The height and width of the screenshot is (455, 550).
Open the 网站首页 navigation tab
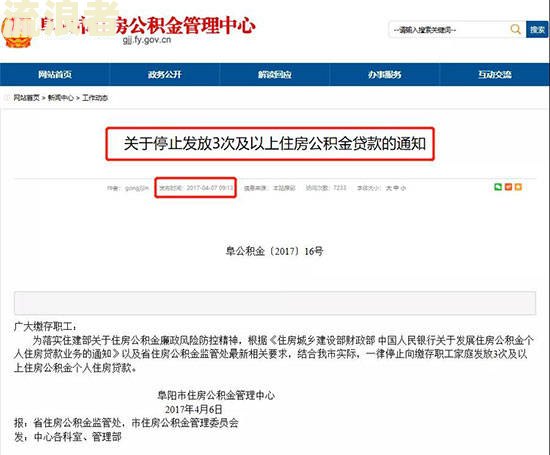tap(55, 74)
